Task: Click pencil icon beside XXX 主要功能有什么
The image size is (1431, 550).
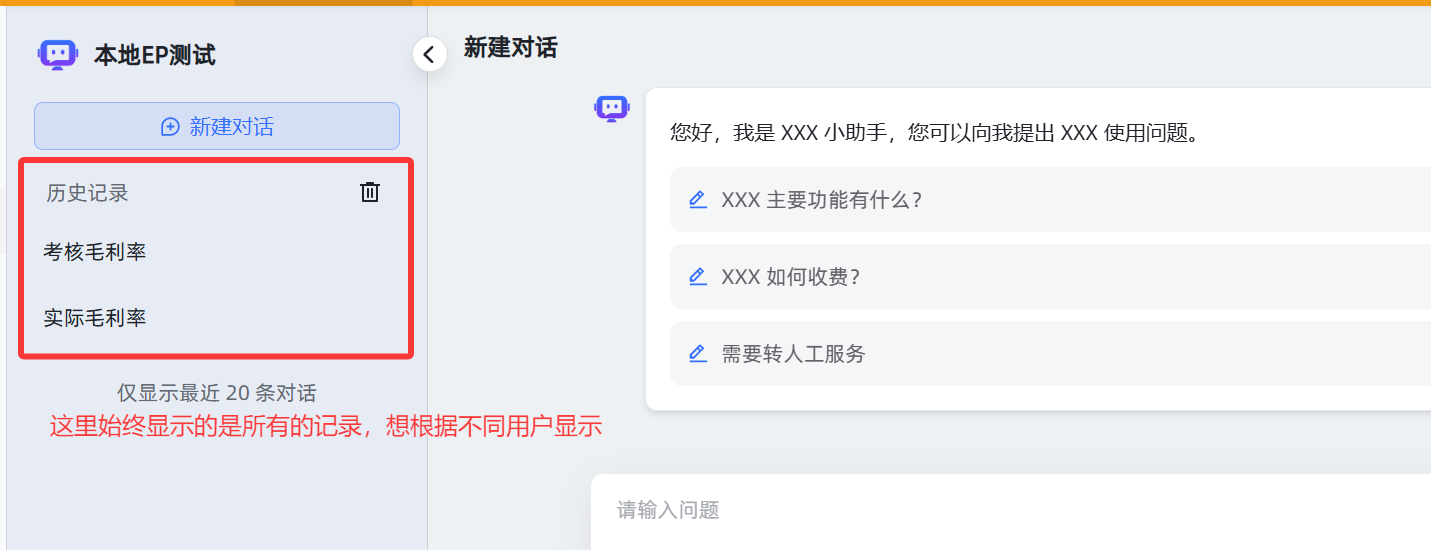Action: [698, 199]
